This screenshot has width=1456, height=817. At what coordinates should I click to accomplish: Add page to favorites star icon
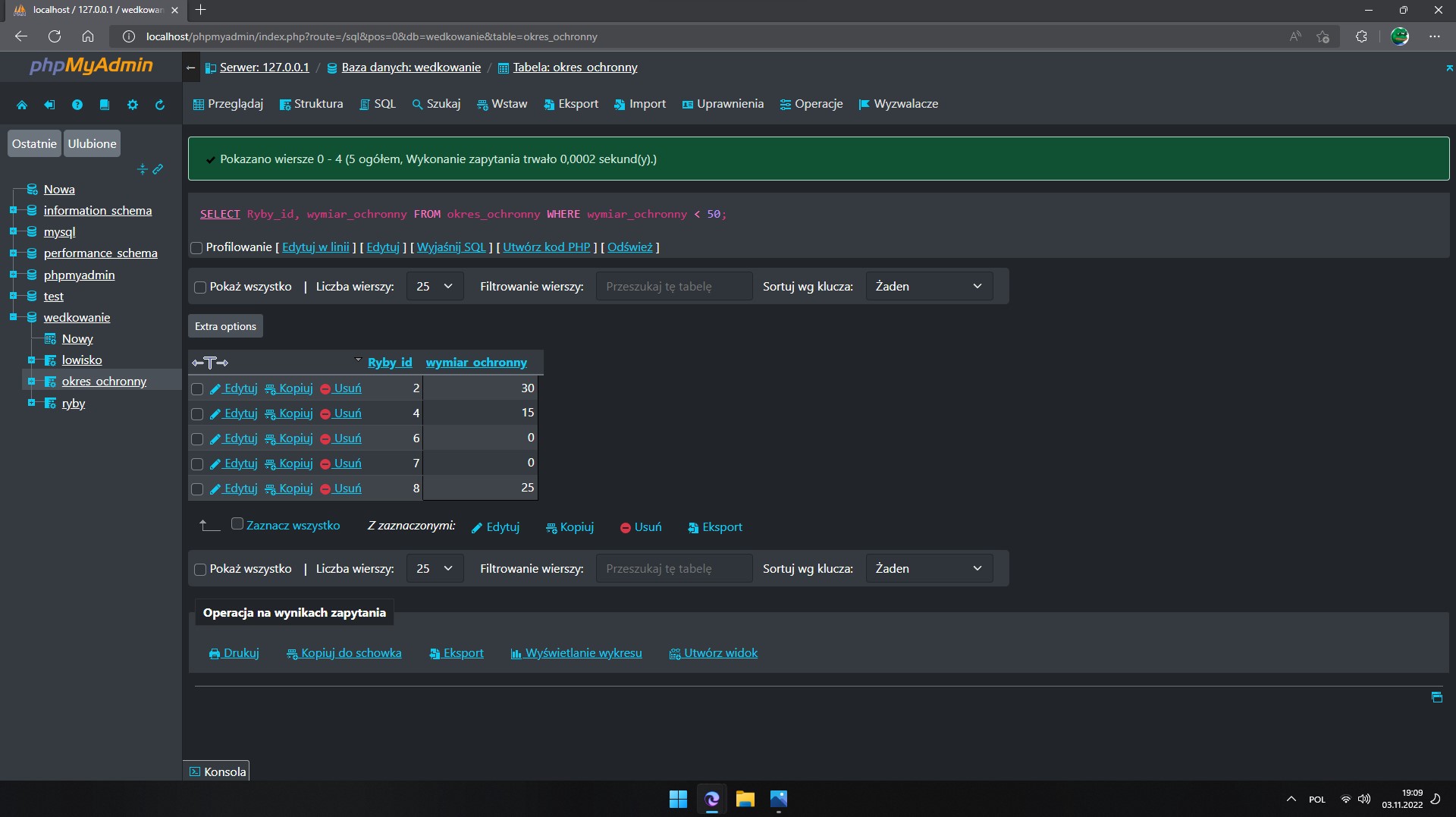pyautogui.click(x=1323, y=36)
